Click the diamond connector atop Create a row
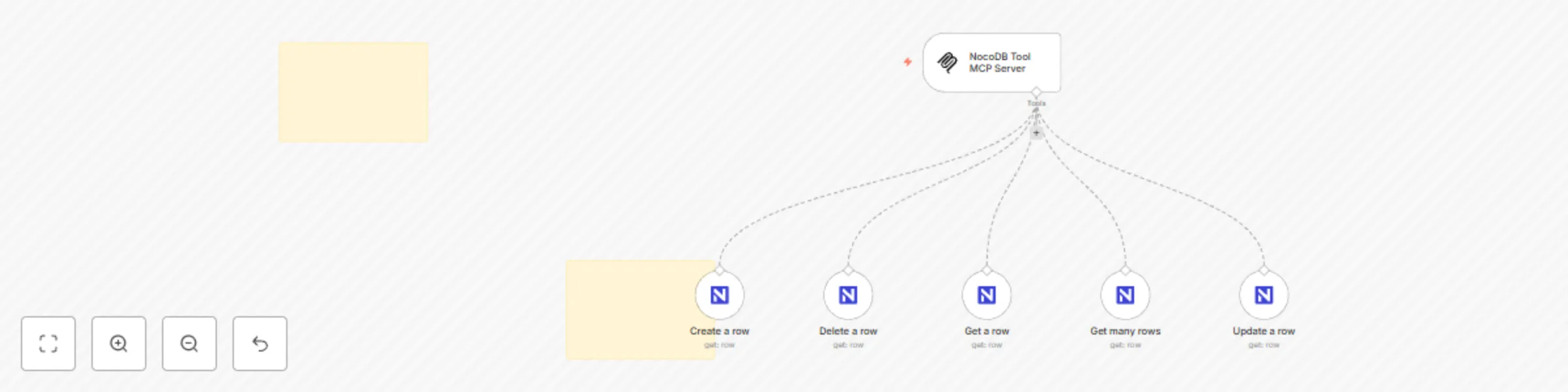The image size is (1568, 392). (719, 270)
